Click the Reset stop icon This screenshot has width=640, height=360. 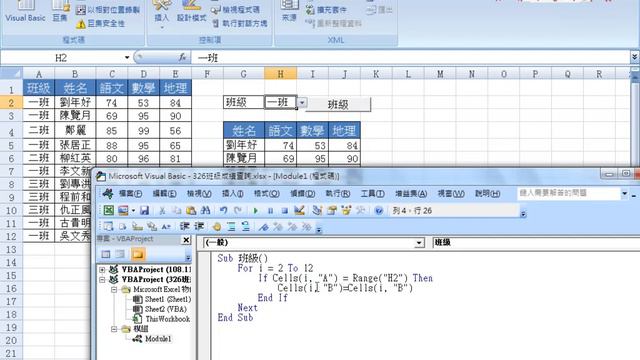pos(284,211)
